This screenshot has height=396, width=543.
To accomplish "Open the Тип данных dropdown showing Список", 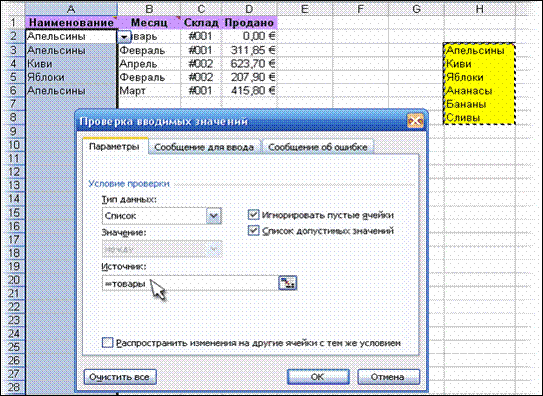I will tap(214, 216).
